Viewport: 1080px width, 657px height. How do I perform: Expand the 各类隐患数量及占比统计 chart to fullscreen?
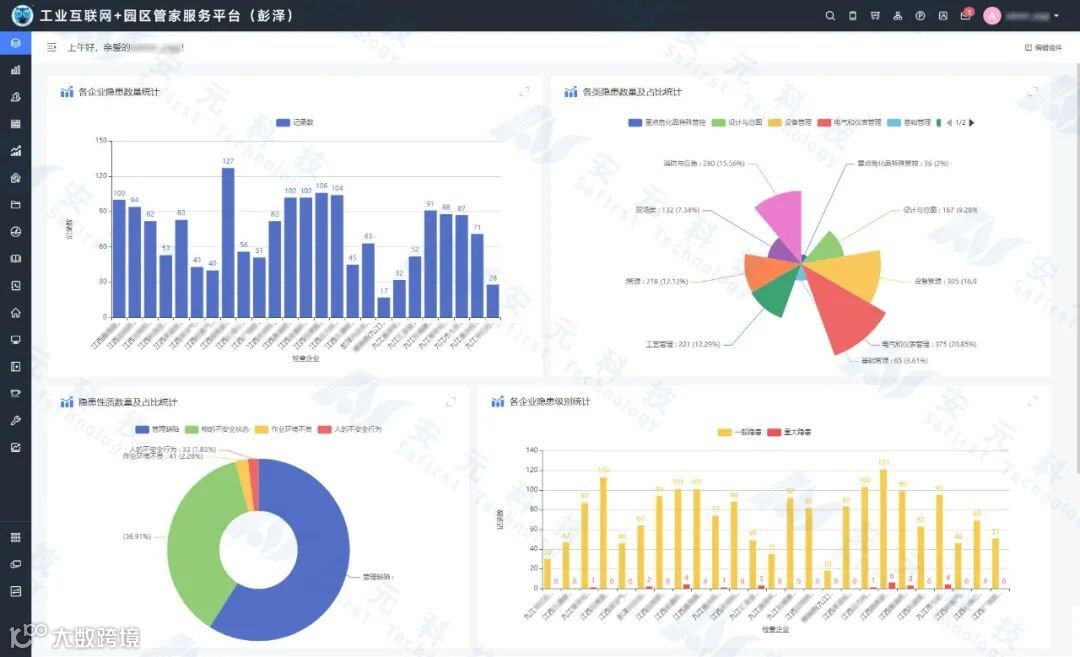1032,91
